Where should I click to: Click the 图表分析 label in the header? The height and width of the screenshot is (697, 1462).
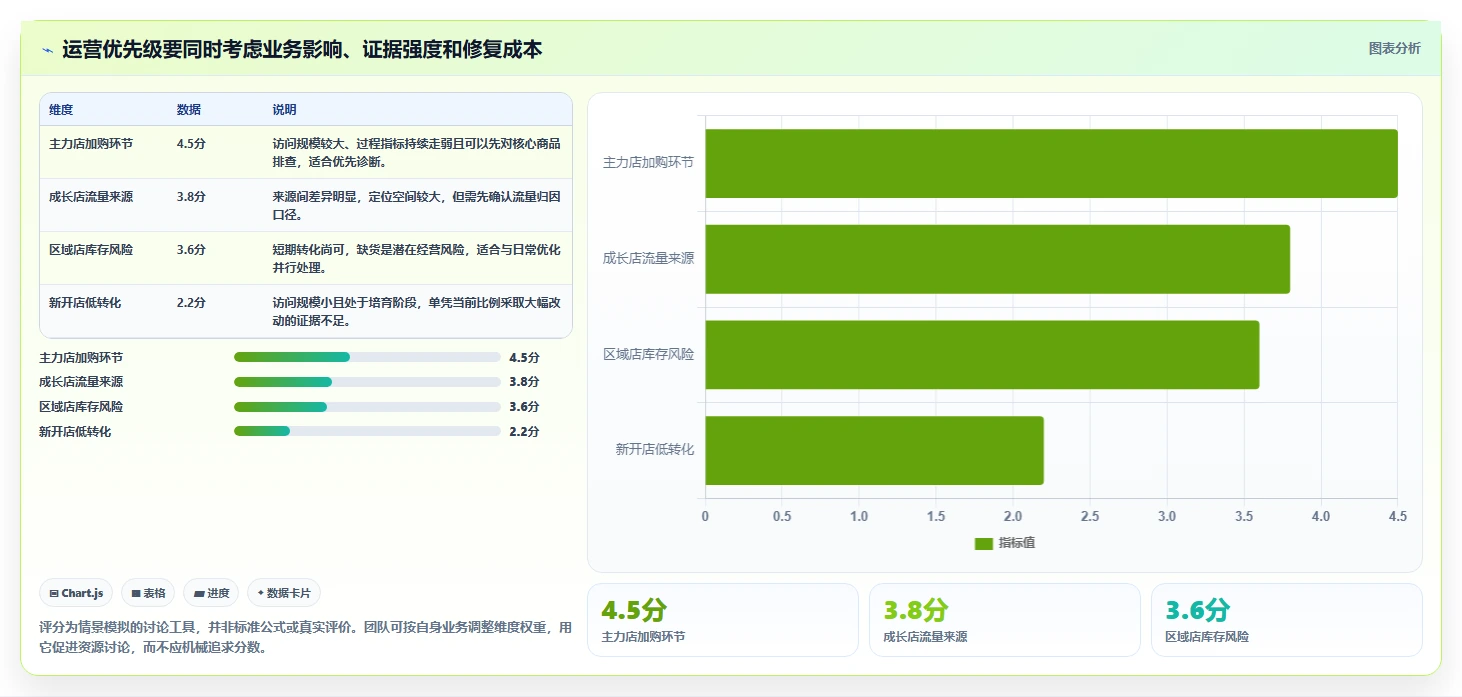[x=1394, y=48]
